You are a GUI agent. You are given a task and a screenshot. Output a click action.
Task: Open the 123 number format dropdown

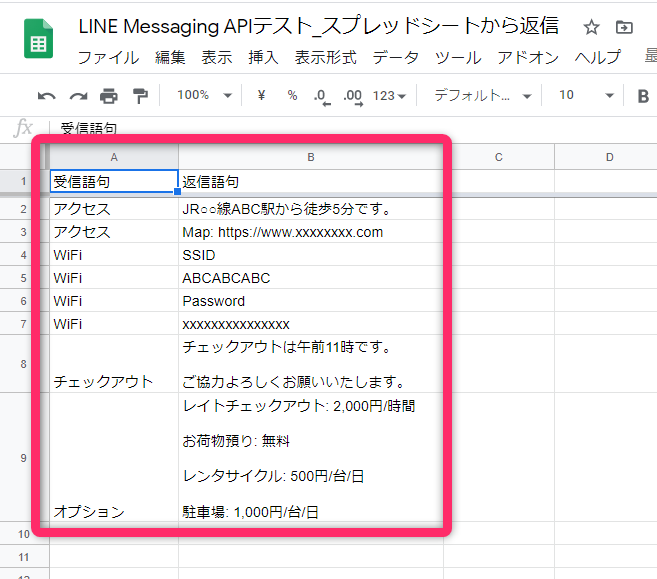pyautogui.click(x=389, y=96)
